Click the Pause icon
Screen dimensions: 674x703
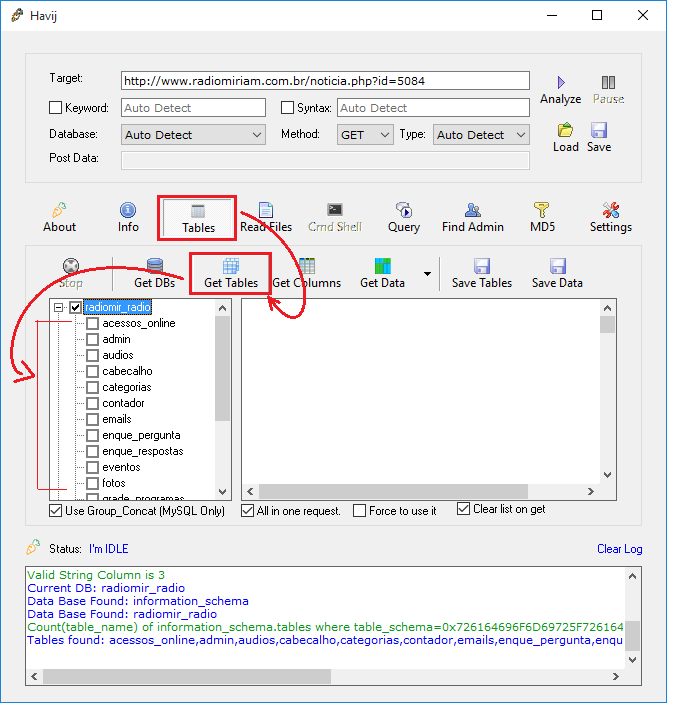point(609,82)
